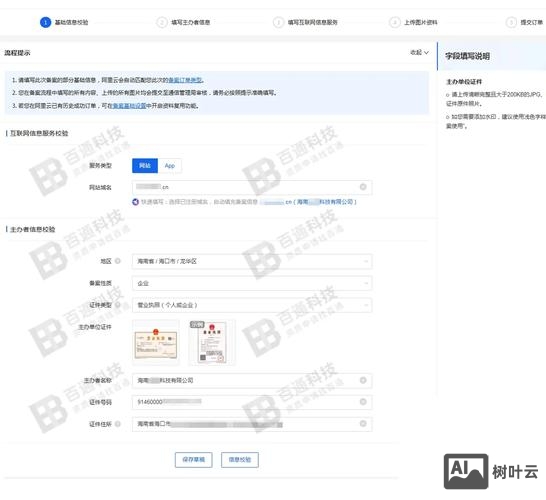Clear the 证件住所 field with X icon
546x500 pixels.
[363, 424]
